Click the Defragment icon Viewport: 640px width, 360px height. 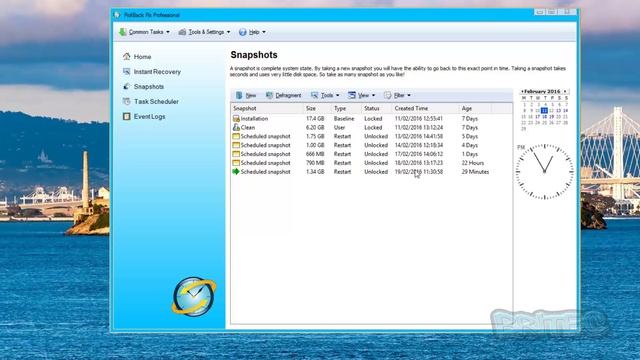click(x=269, y=95)
